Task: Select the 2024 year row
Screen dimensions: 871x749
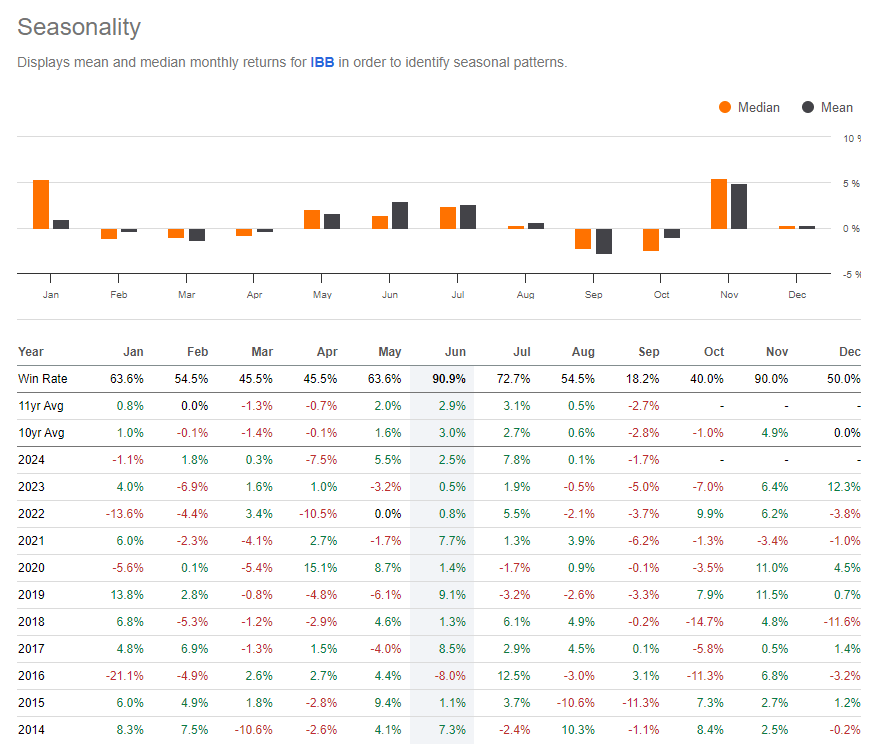Action: (x=31, y=460)
